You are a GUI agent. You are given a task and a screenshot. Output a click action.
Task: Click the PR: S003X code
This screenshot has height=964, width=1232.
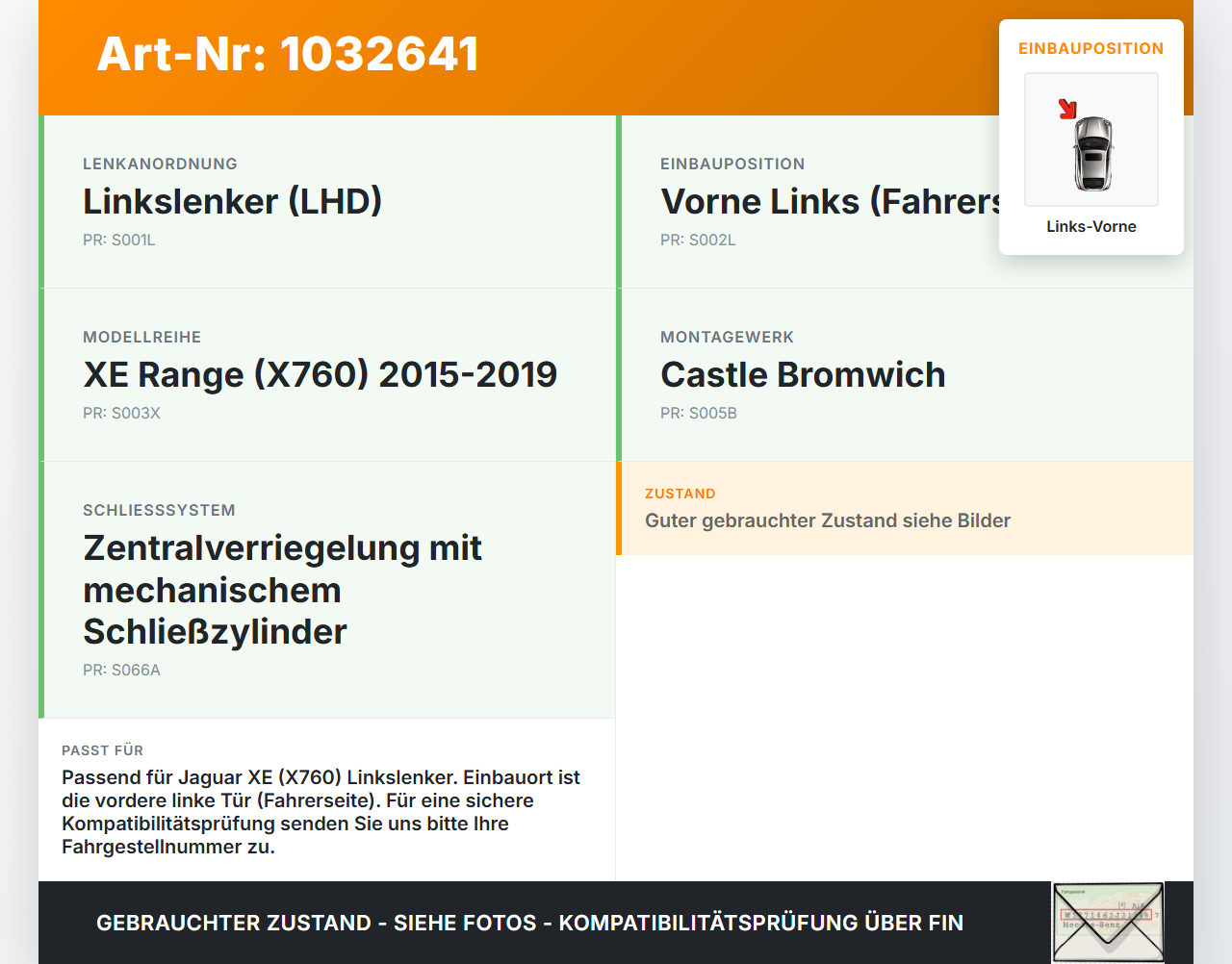[121, 414]
